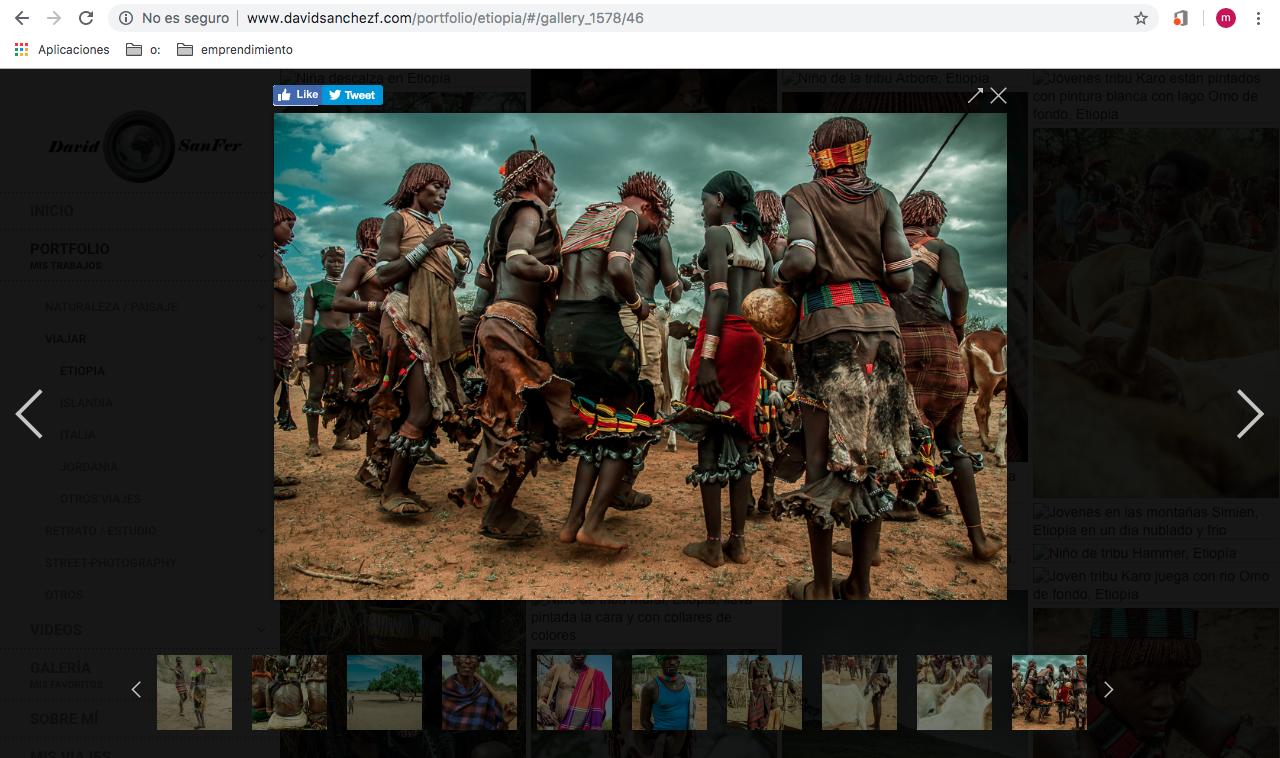This screenshot has width=1280, height=758.
Task: Open STREET-PHOTOGRAPHY category
Action: click(x=111, y=563)
